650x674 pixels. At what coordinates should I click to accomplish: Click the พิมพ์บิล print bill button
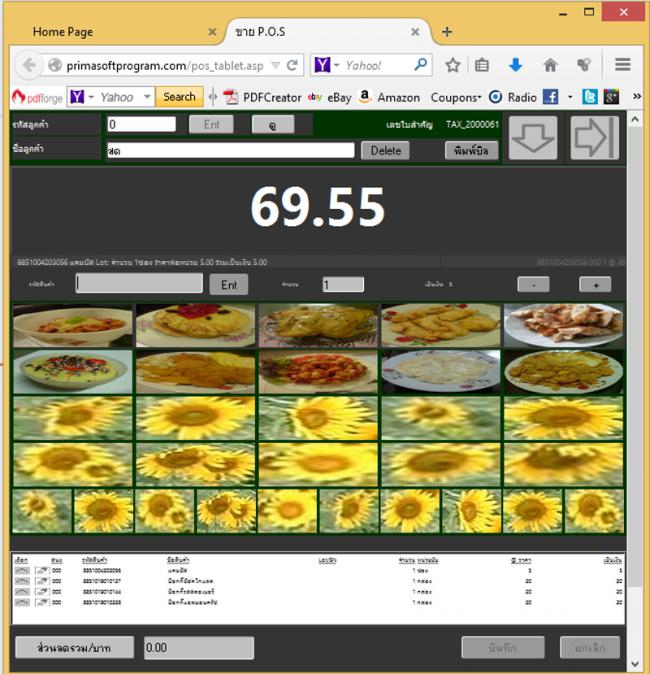pos(471,150)
